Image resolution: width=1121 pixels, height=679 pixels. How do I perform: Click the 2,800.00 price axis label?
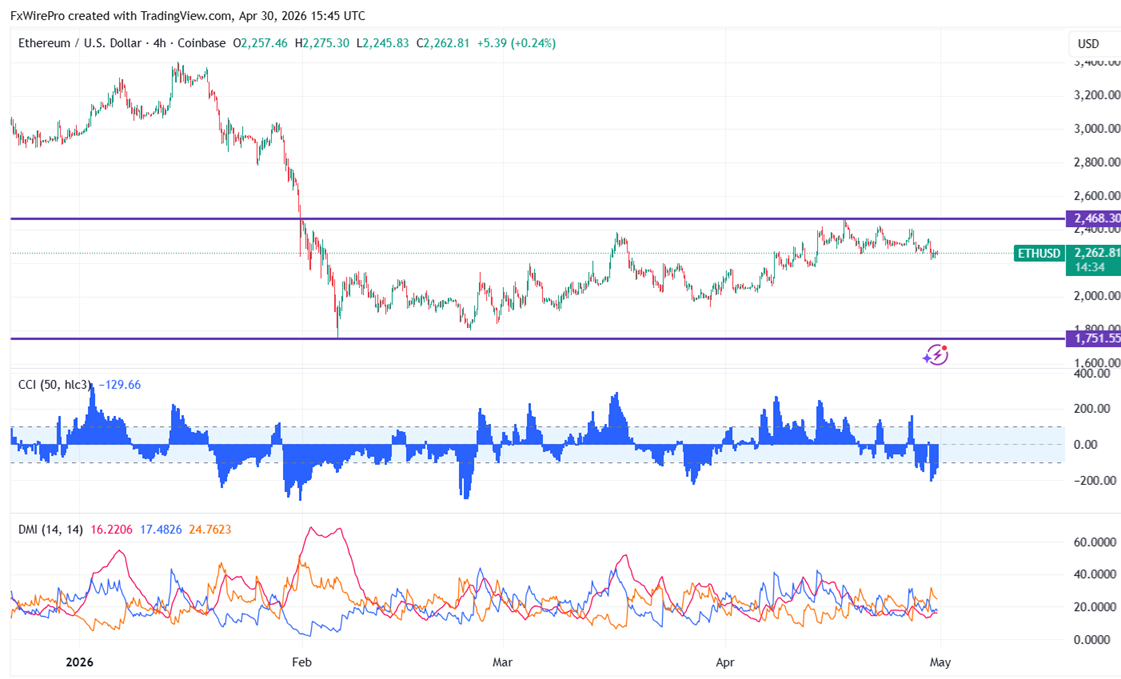pos(1097,162)
